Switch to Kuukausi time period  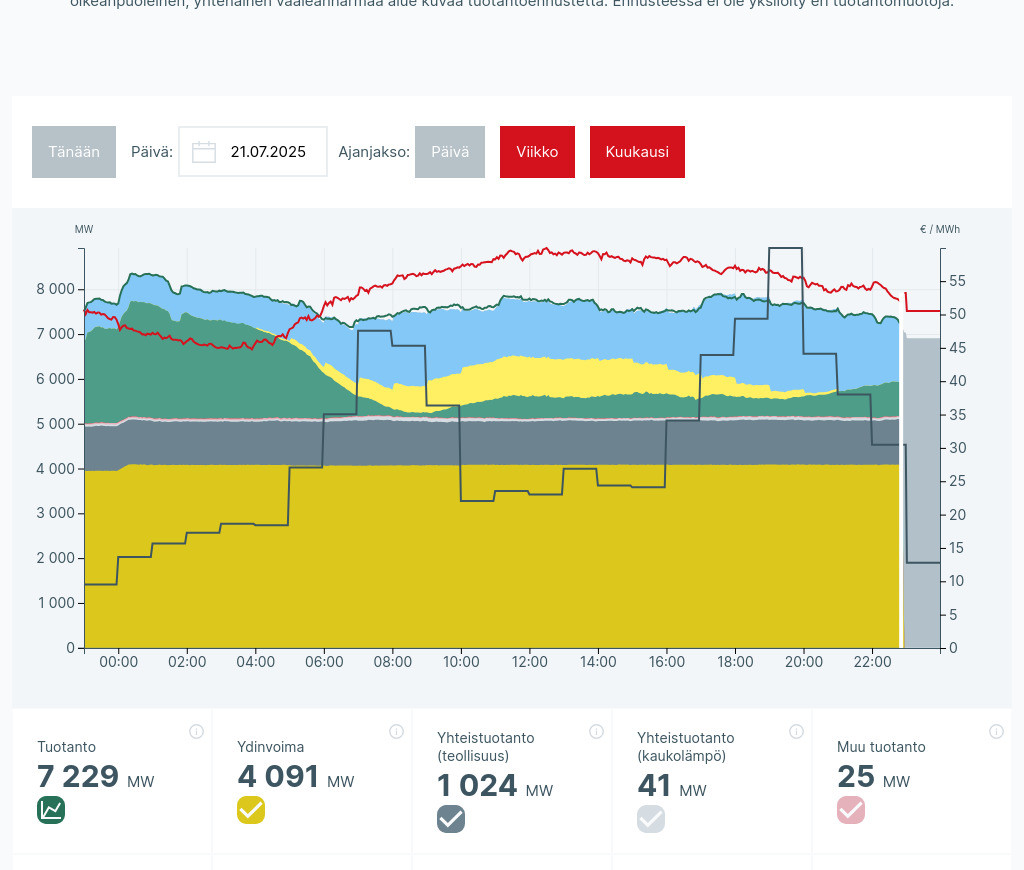637,152
